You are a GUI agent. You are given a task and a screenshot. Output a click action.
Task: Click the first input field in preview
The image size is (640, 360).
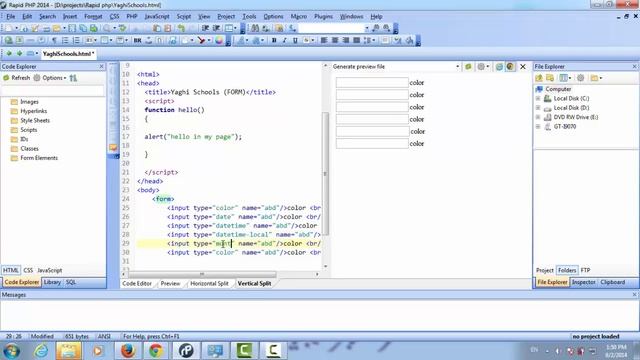372,82
